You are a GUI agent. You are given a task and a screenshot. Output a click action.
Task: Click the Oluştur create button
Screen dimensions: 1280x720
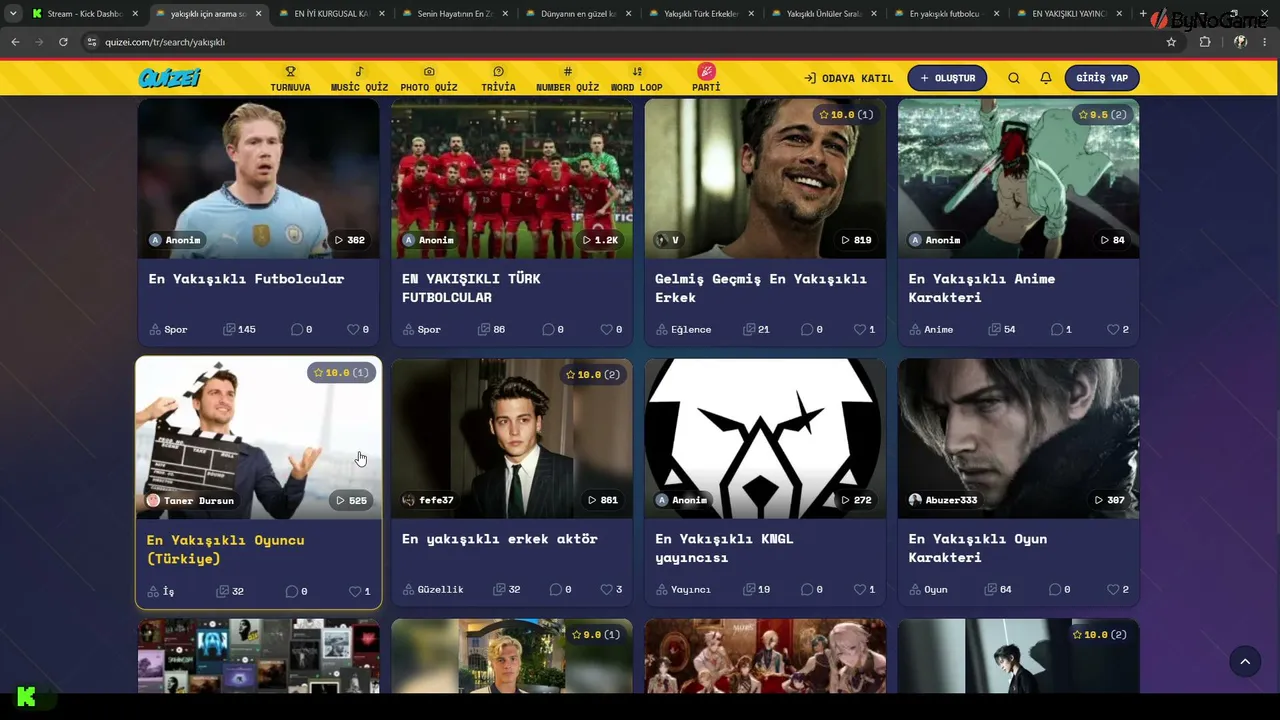947,78
